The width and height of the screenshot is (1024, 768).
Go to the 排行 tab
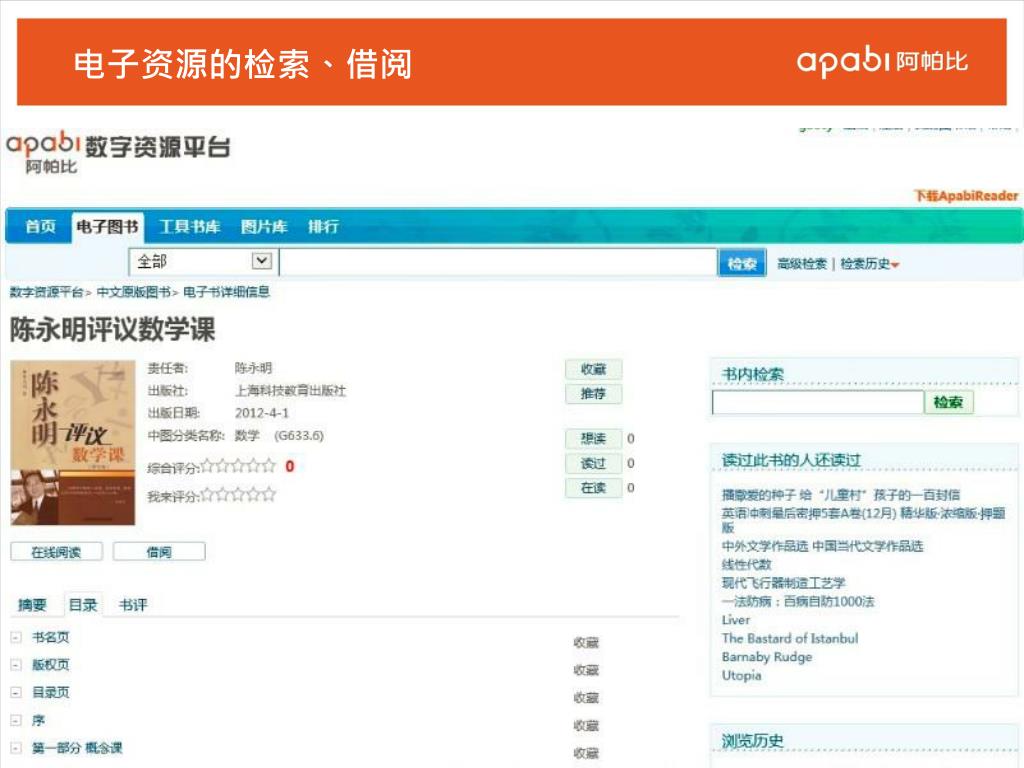tap(323, 226)
